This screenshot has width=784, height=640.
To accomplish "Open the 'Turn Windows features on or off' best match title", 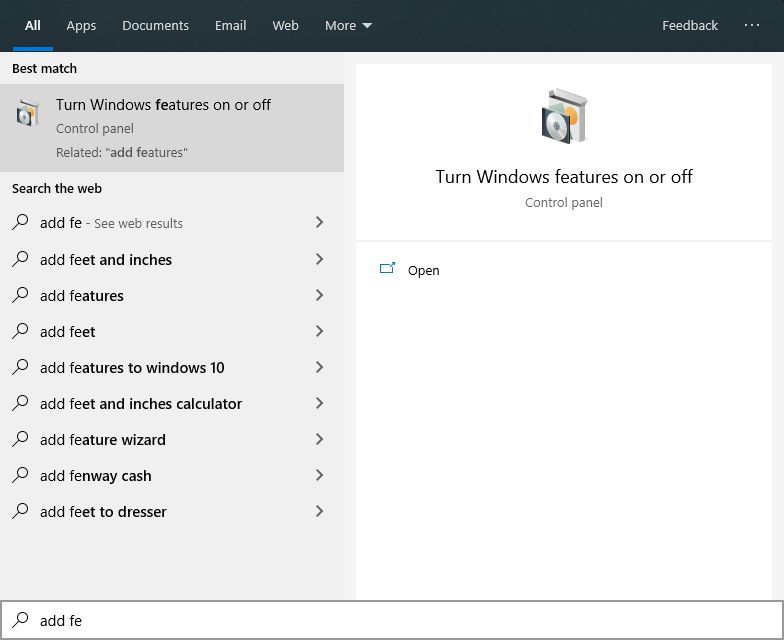I will coord(163,105).
